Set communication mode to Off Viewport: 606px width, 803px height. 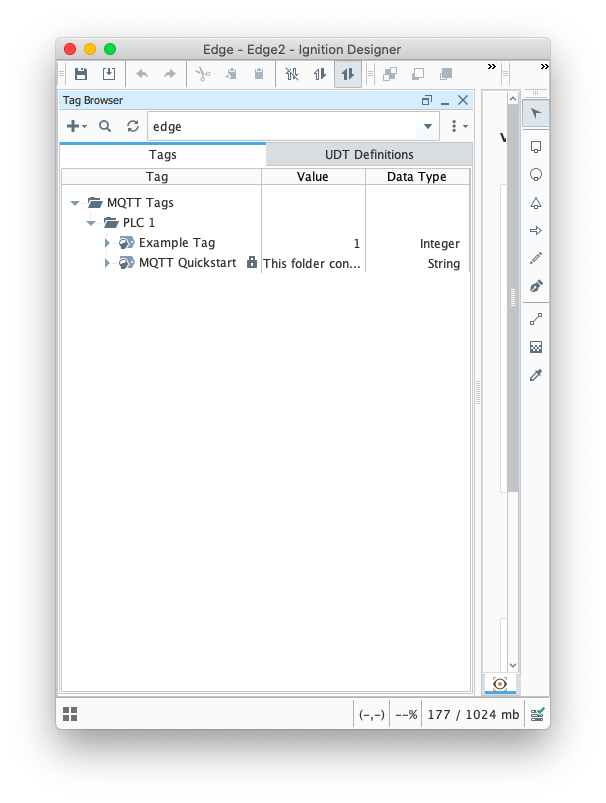[292, 74]
